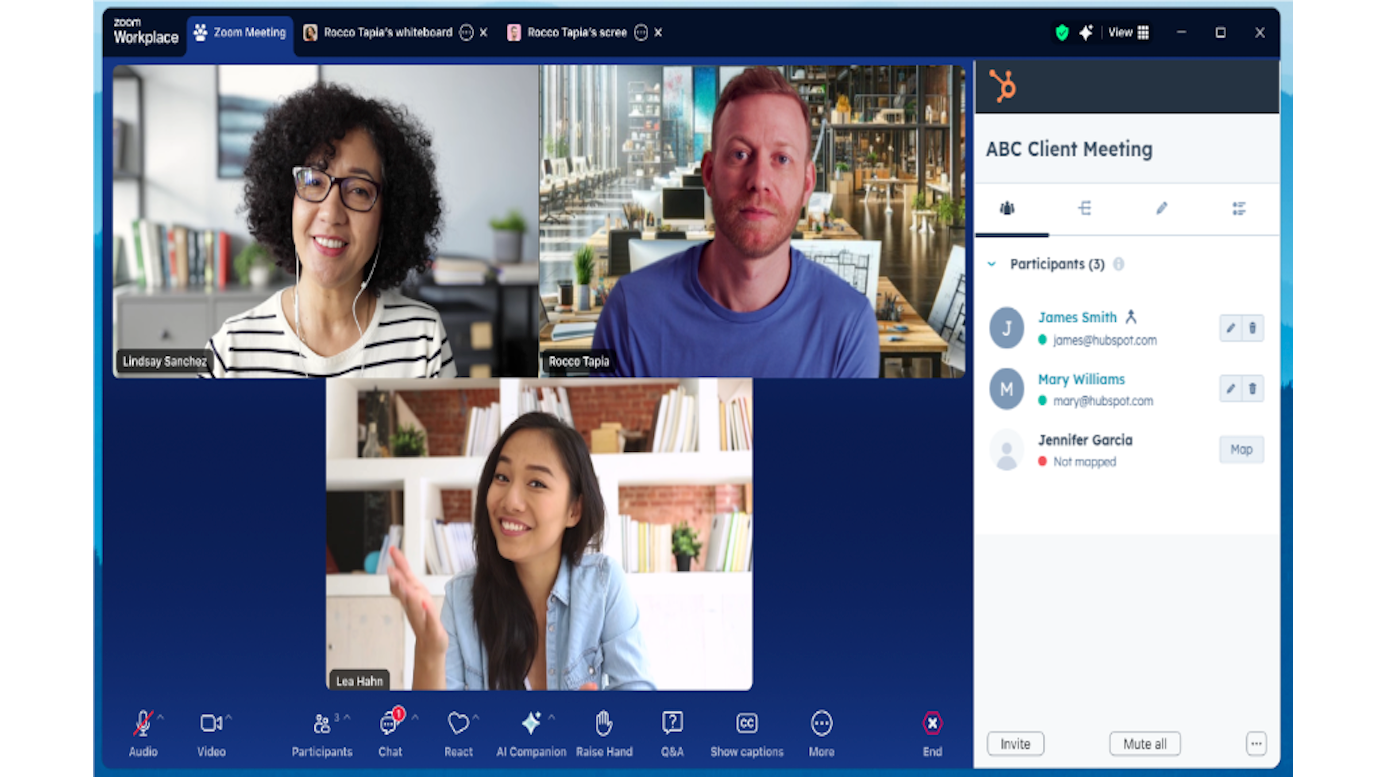The height and width of the screenshot is (777, 1382).
Task: Toggle the Video camera icon
Action: point(210,723)
